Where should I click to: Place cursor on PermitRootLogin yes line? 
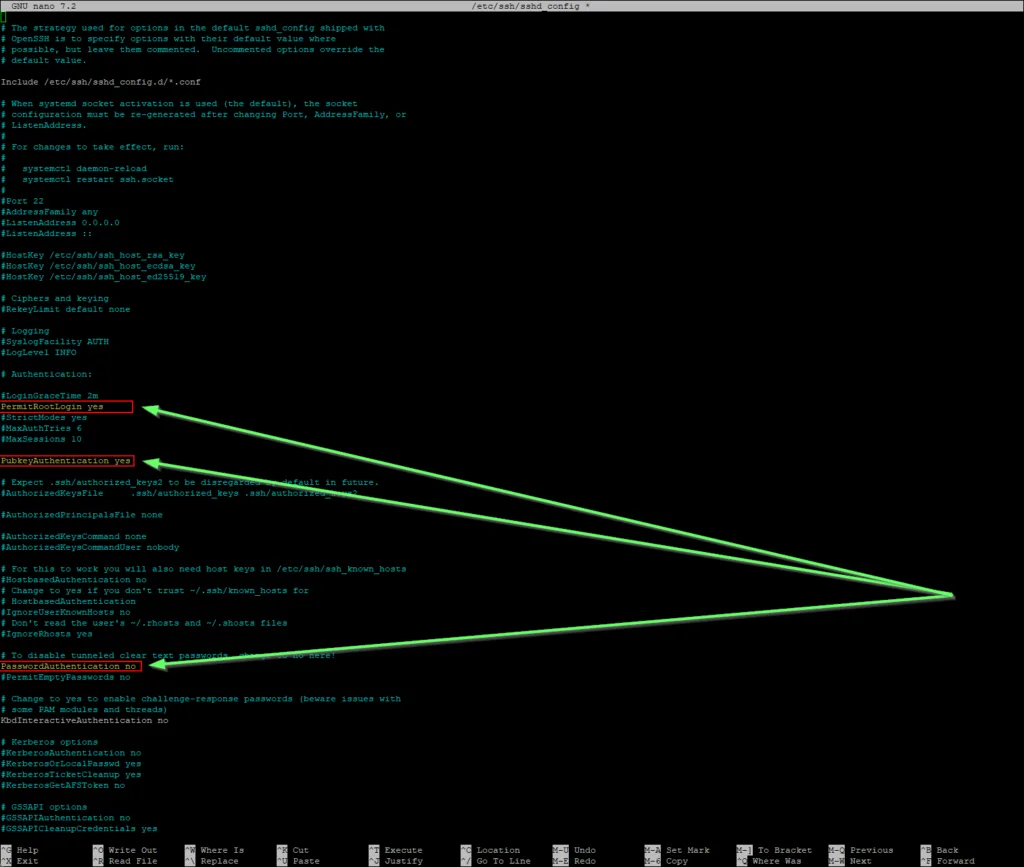pos(66,407)
